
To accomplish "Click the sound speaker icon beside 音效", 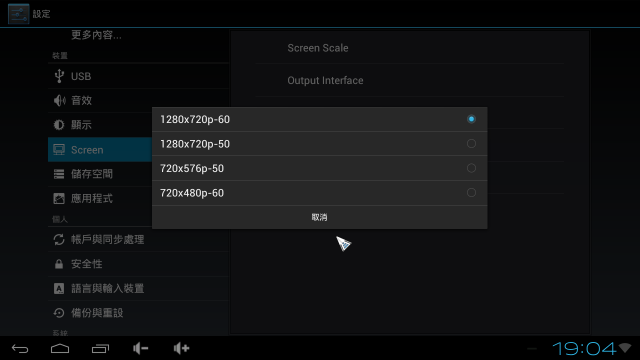I will point(59,100).
